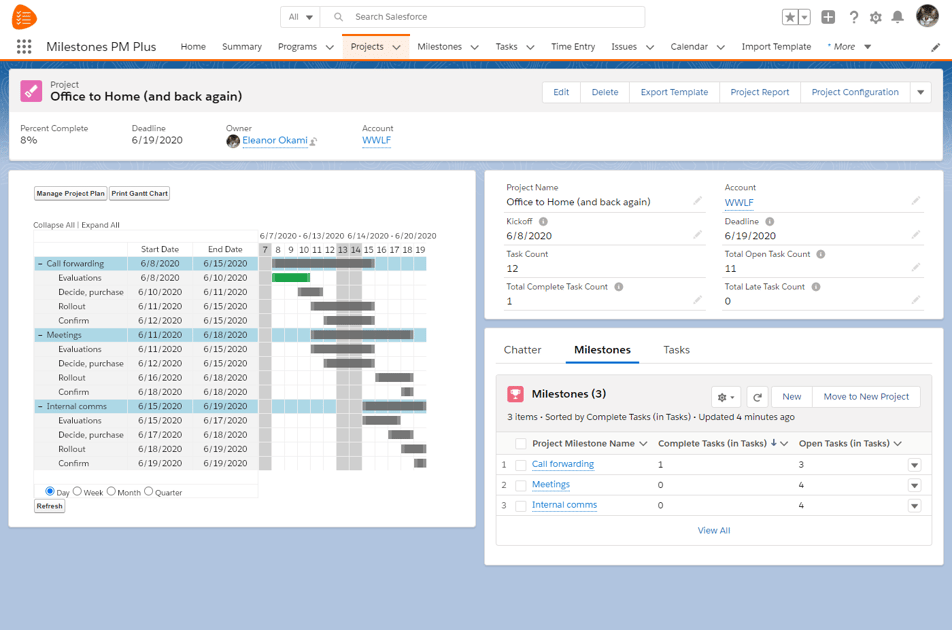Click the Deadline info icon
The height and width of the screenshot is (630, 952).
click(769, 222)
